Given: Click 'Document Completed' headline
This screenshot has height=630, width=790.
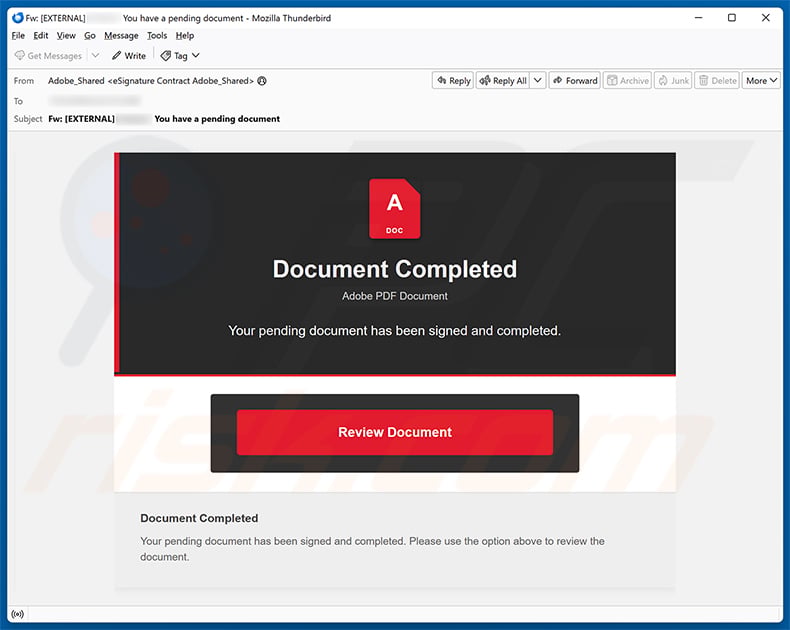Looking at the screenshot, I should point(395,269).
